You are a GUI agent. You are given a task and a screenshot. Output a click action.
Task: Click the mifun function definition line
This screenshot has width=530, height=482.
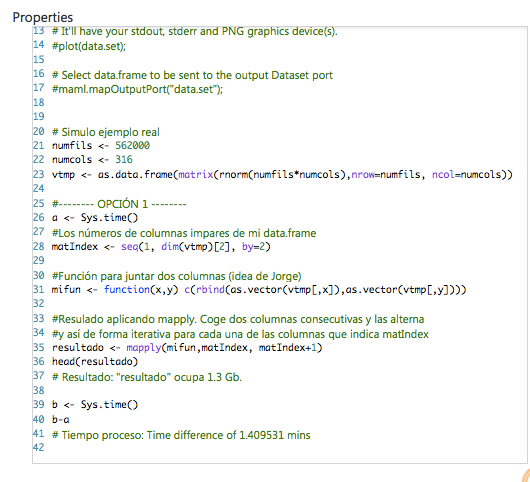pos(259,290)
